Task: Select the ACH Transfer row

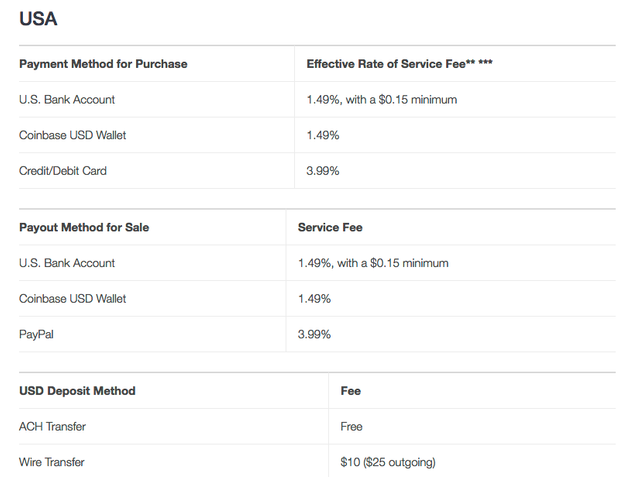Action: pos(317,426)
